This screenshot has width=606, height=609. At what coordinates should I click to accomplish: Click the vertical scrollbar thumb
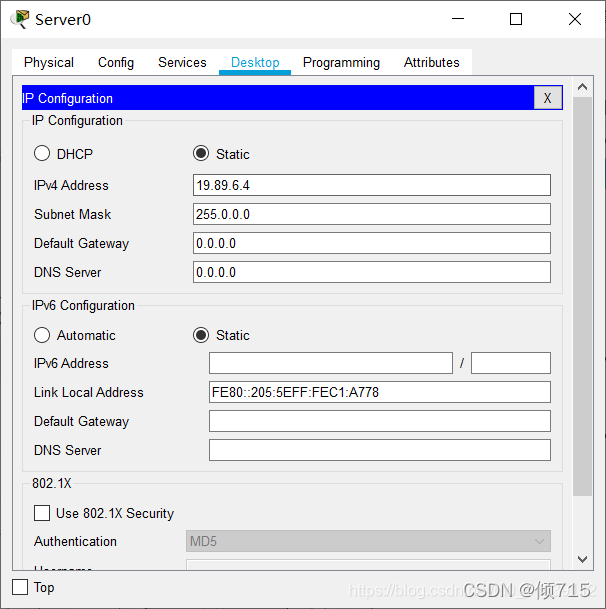[x=582, y=296]
